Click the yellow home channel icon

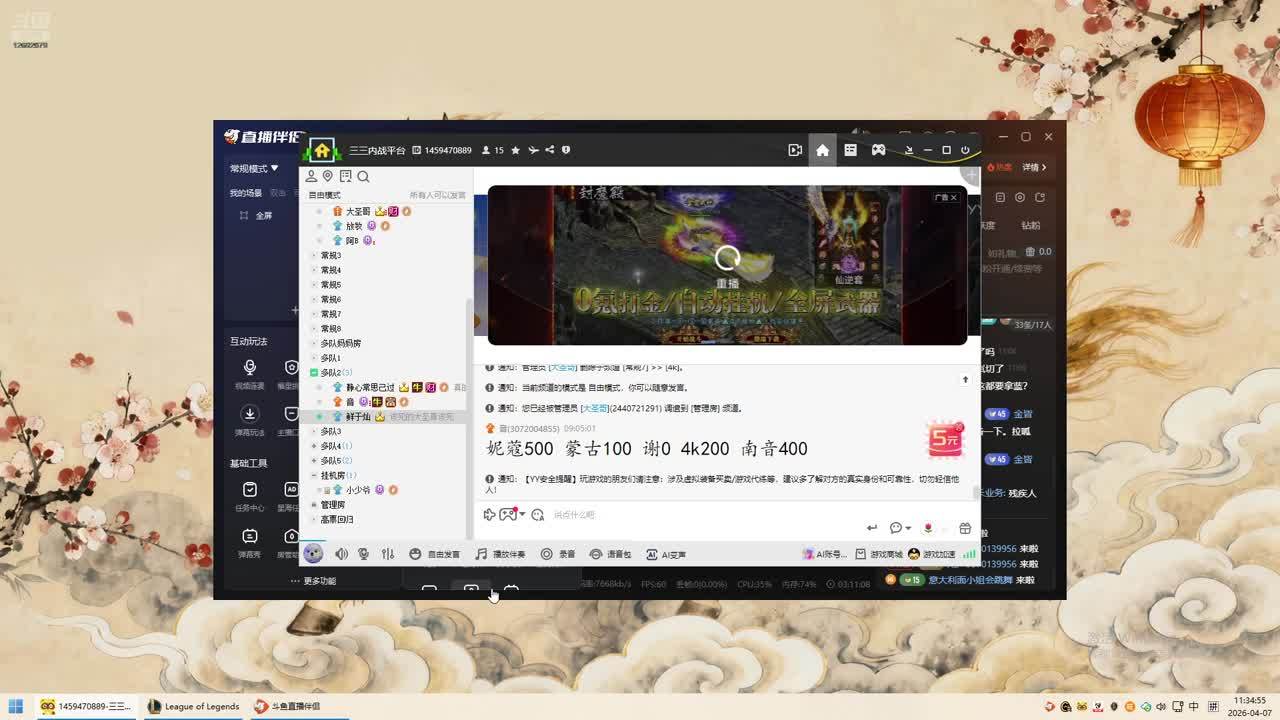[x=322, y=150]
